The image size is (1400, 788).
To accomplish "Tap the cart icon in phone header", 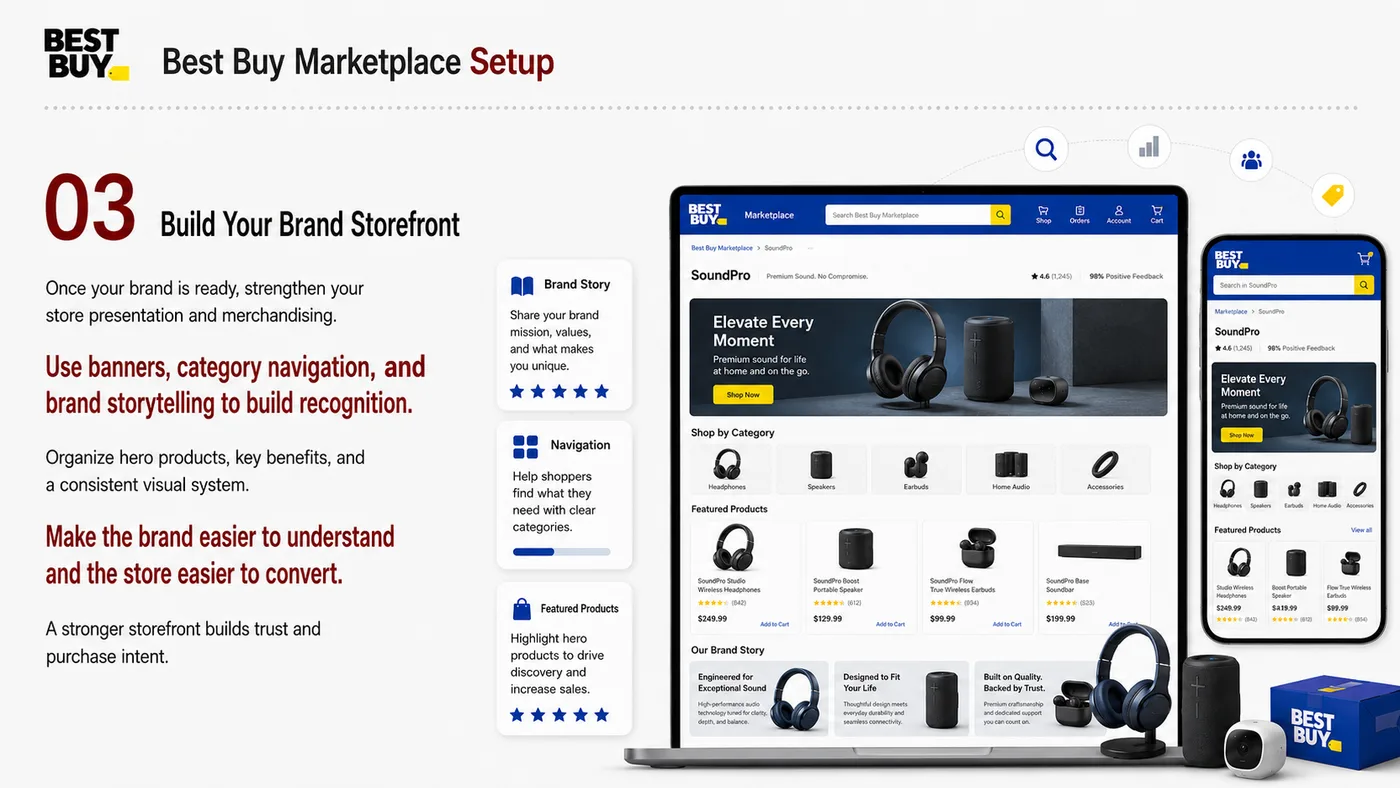I will (x=1363, y=258).
